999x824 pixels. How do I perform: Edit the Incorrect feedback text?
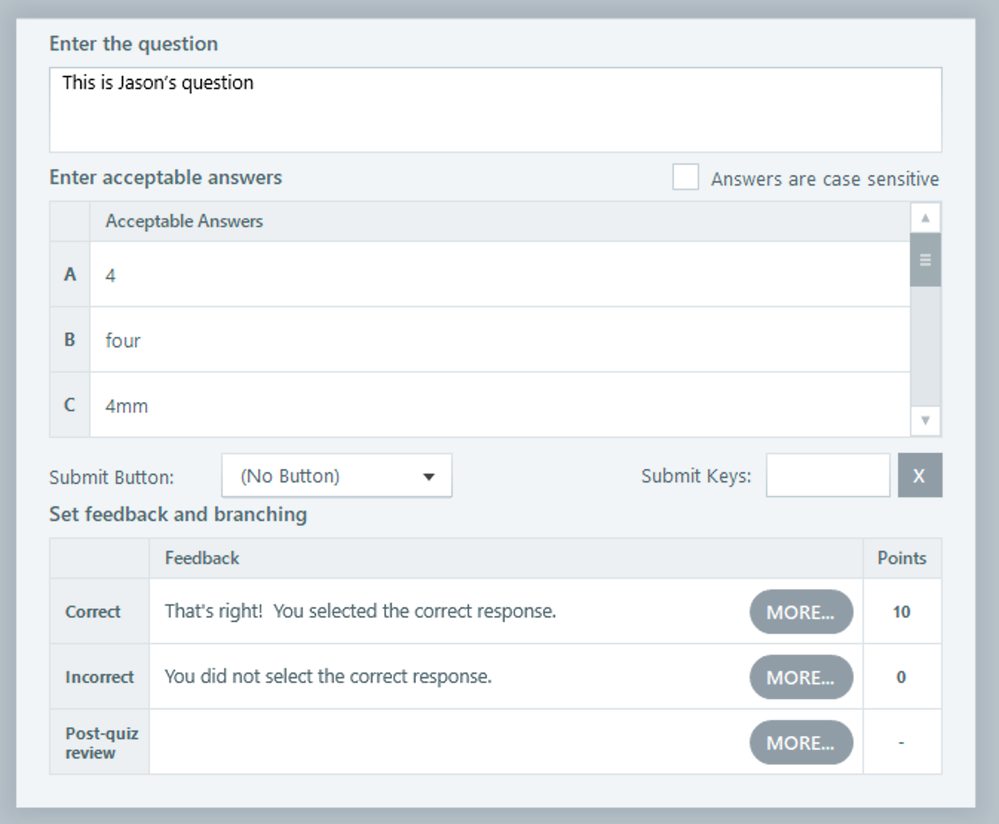[x=328, y=676]
